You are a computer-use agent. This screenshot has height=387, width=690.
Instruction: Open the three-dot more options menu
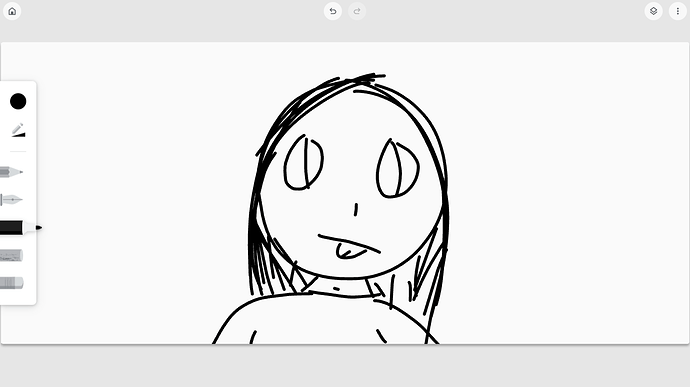678,11
